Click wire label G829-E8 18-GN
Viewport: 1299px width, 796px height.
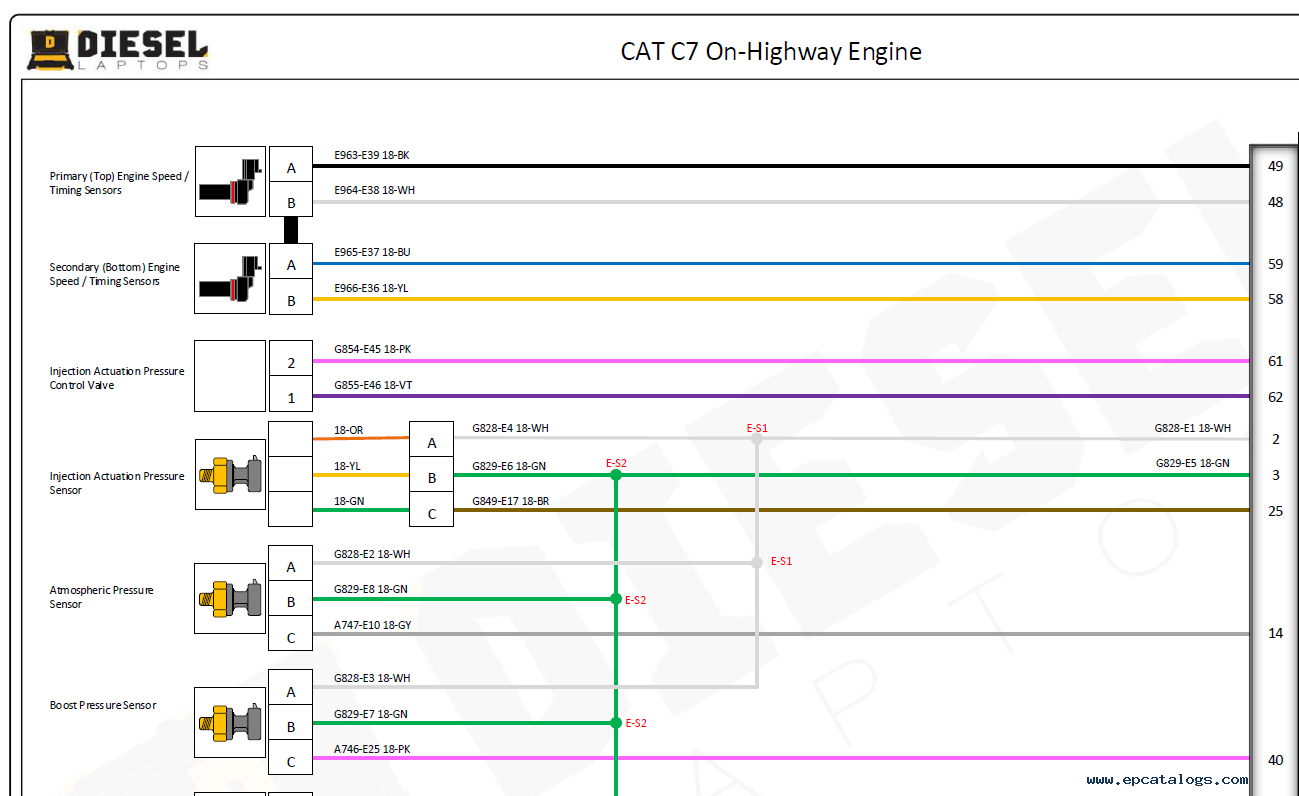click(371, 589)
